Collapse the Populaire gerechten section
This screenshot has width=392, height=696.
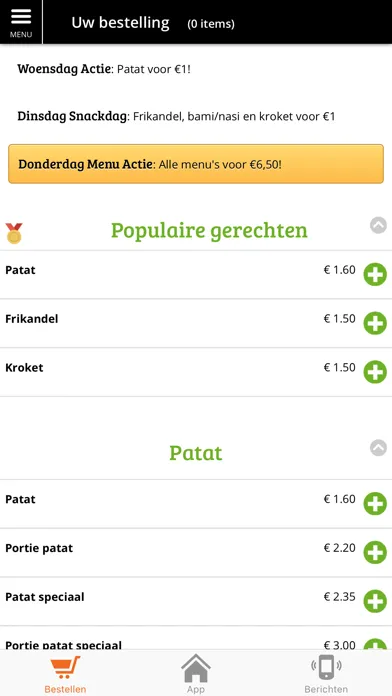pyautogui.click(x=378, y=225)
